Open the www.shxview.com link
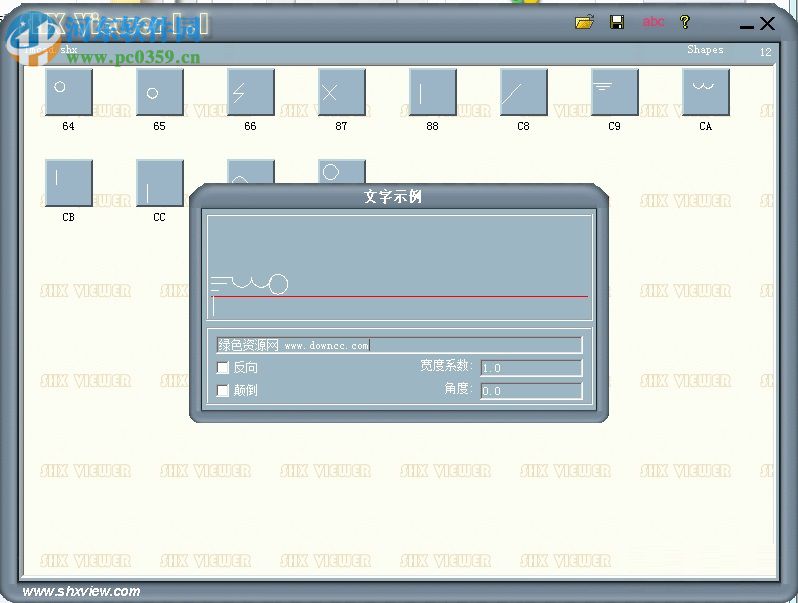Viewport: 798px width, 603px height. pyautogui.click(x=81, y=591)
